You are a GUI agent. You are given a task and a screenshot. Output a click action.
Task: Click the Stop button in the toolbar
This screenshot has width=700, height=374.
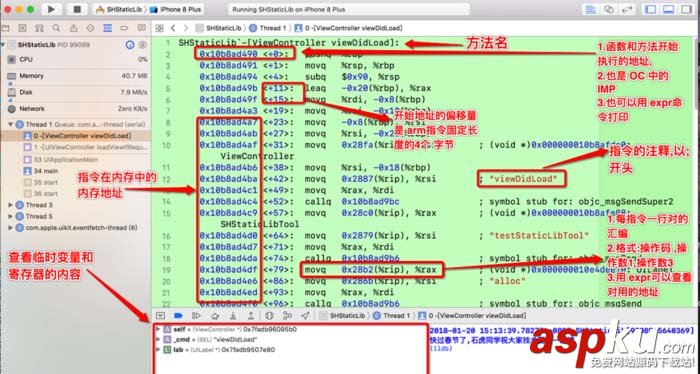coord(77,9)
